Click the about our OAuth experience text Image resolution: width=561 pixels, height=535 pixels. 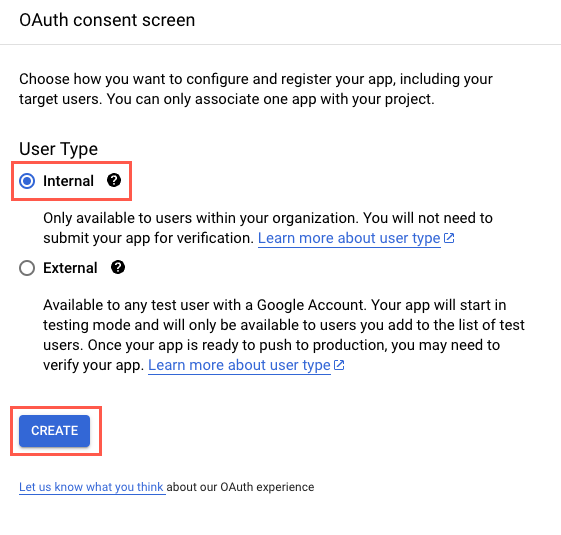(x=240, y=487)
